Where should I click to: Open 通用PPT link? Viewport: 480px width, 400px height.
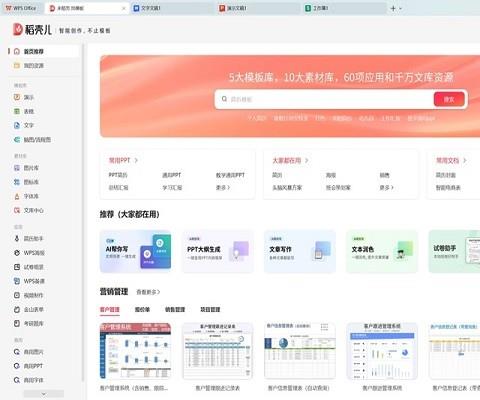(172, 175)
